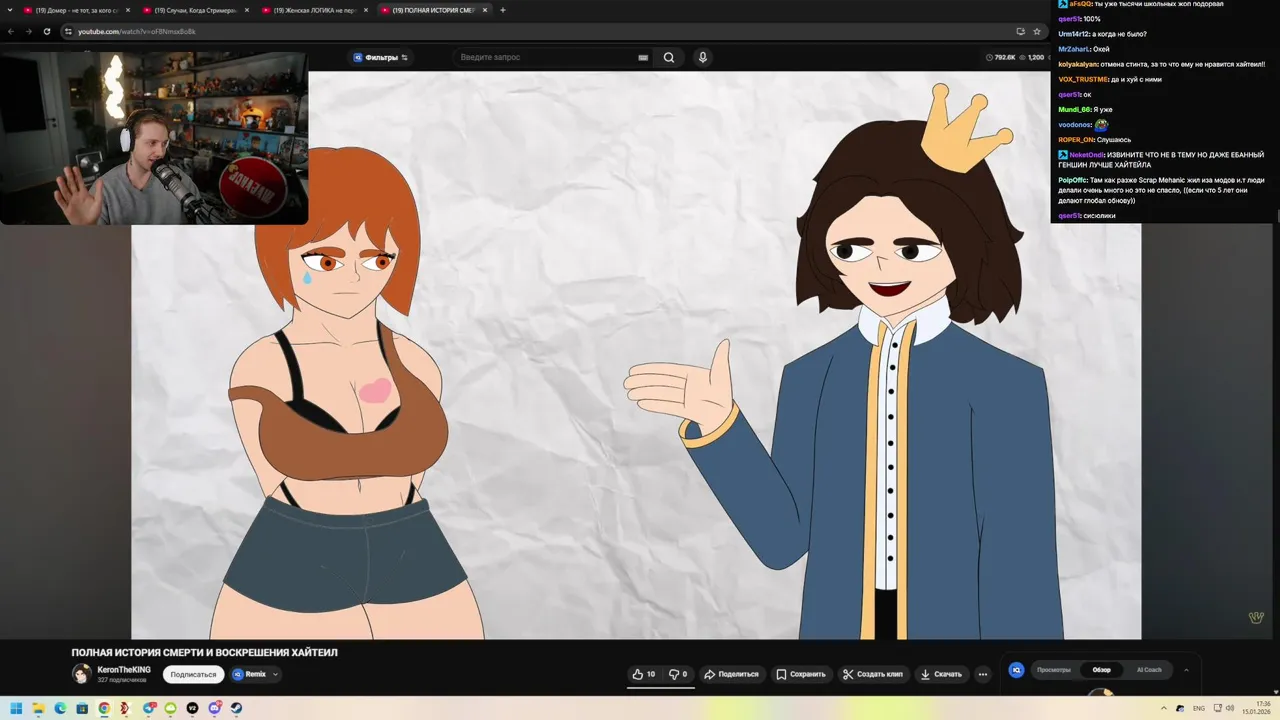Screen dimensions: 1280x720
Task: Close the 'Домер - не тот' tab
Action: click(x=128, y=10)
